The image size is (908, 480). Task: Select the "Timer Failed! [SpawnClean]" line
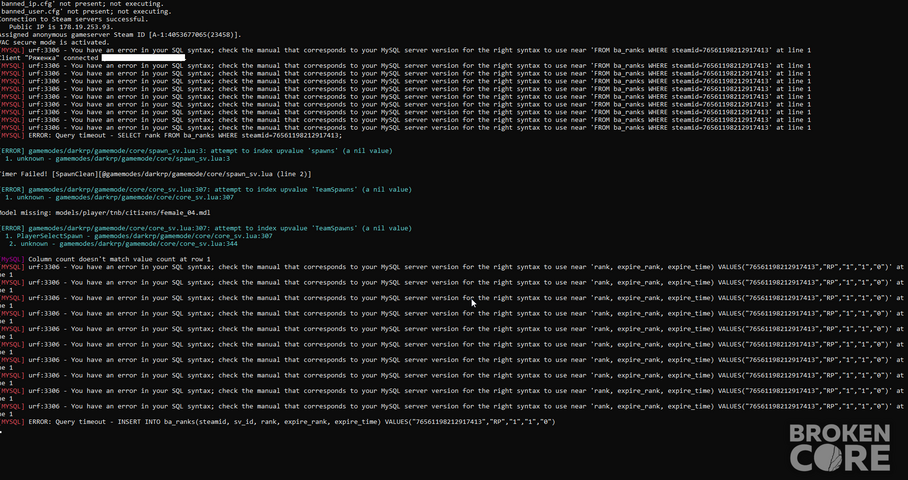[x=156, y=174]
